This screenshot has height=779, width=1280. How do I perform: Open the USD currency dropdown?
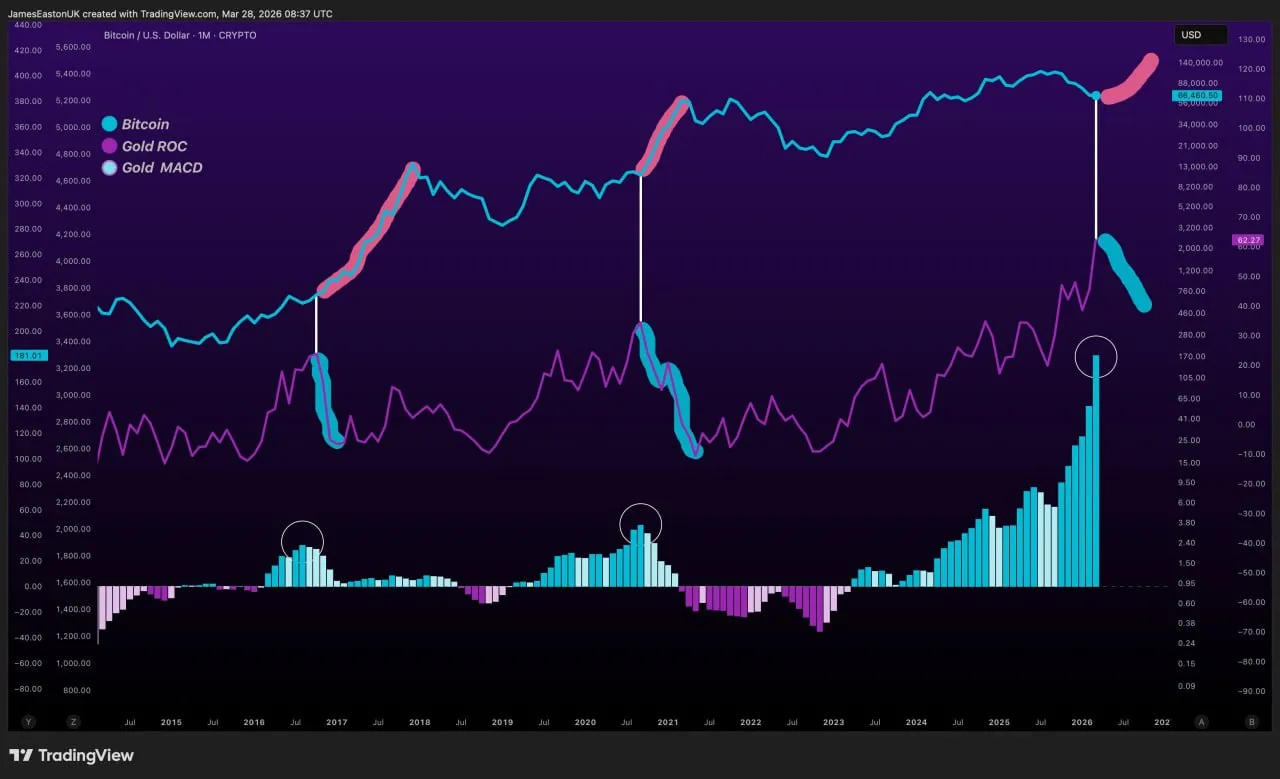1200,35
